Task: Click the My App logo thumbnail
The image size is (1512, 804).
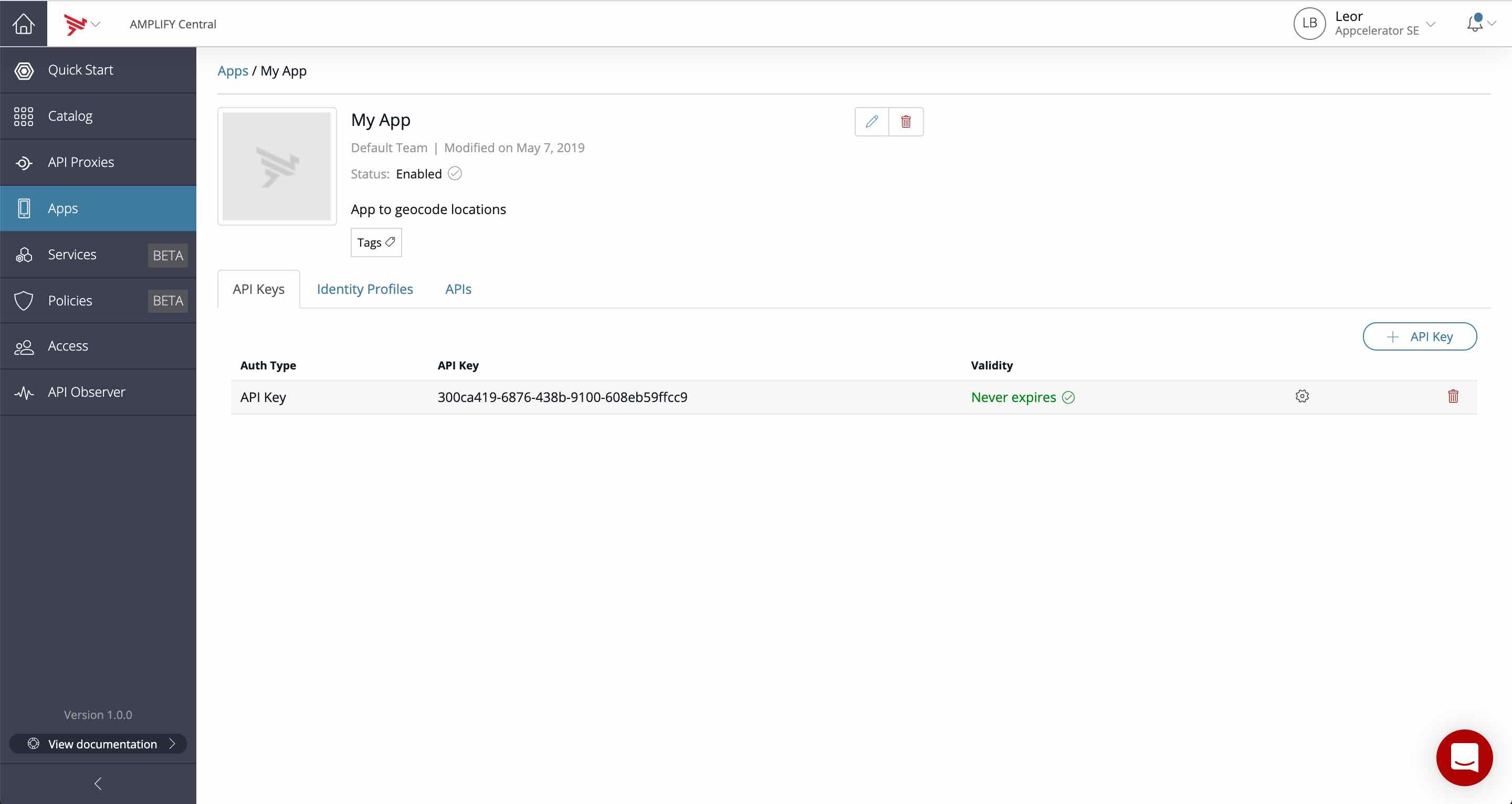Action: pos(277,166)
